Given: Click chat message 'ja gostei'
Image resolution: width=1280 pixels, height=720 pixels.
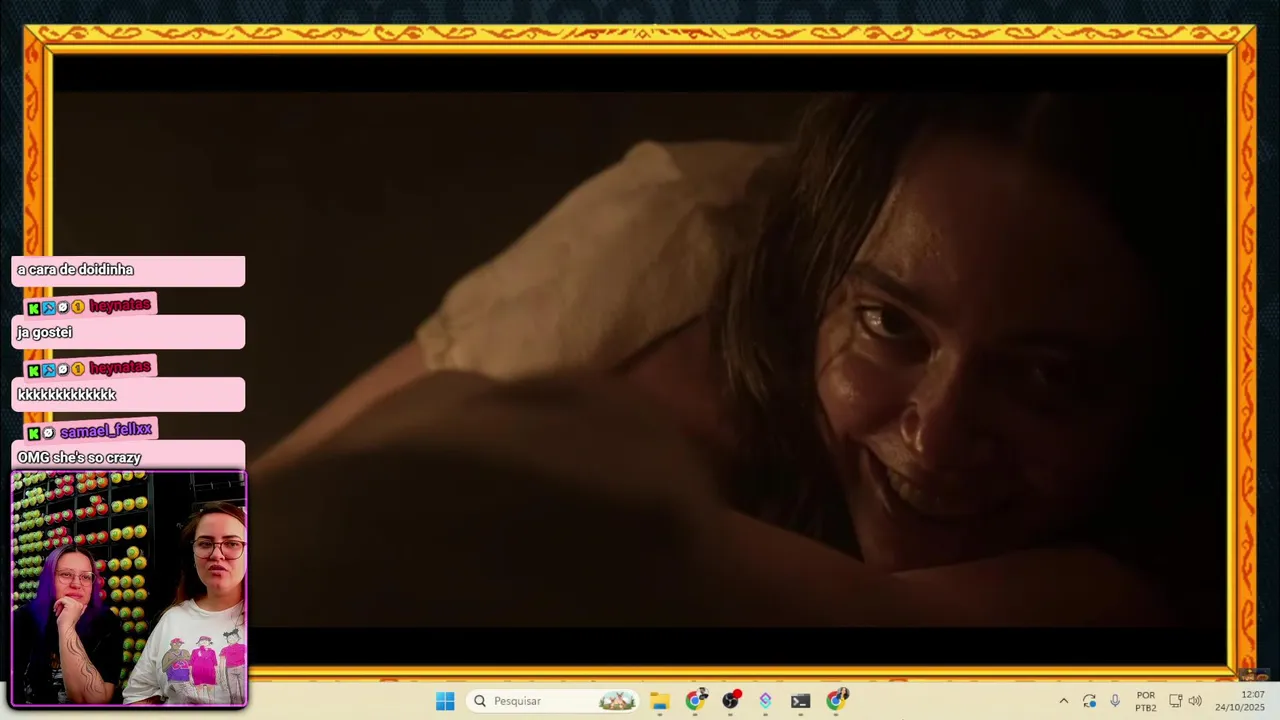Looking at the screenshot, I should point(45,332).
